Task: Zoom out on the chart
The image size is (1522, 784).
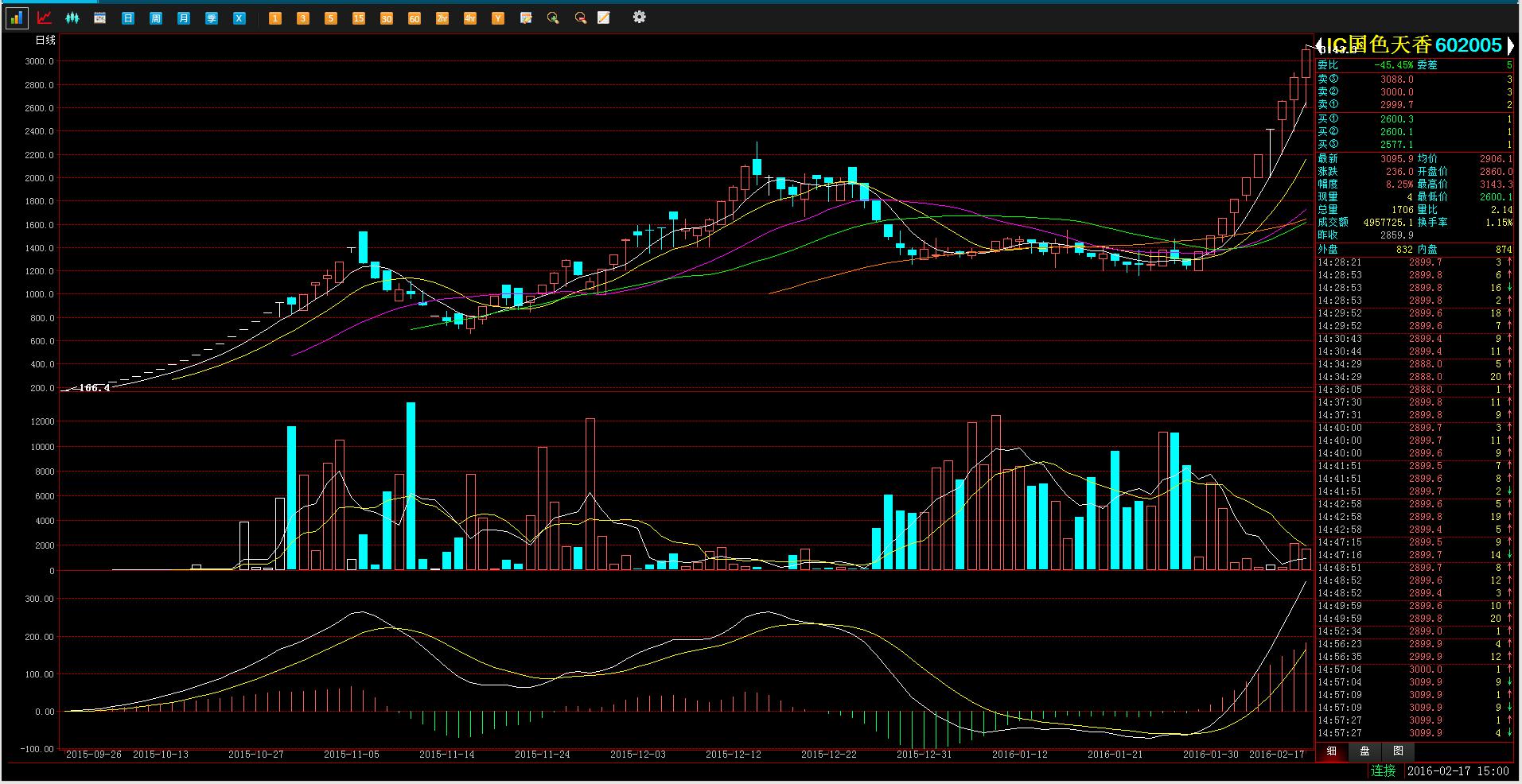Action: pos(581,17)
